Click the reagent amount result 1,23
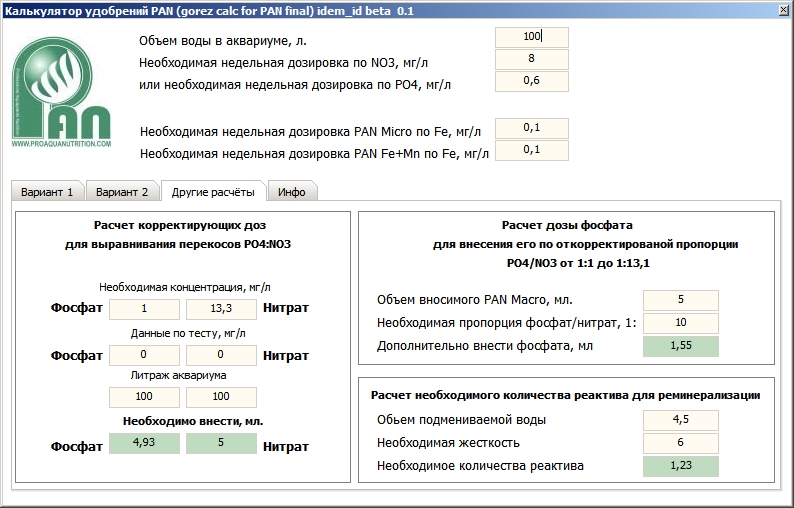The height and width of the screenshot is (508, 794). (680, 465)
